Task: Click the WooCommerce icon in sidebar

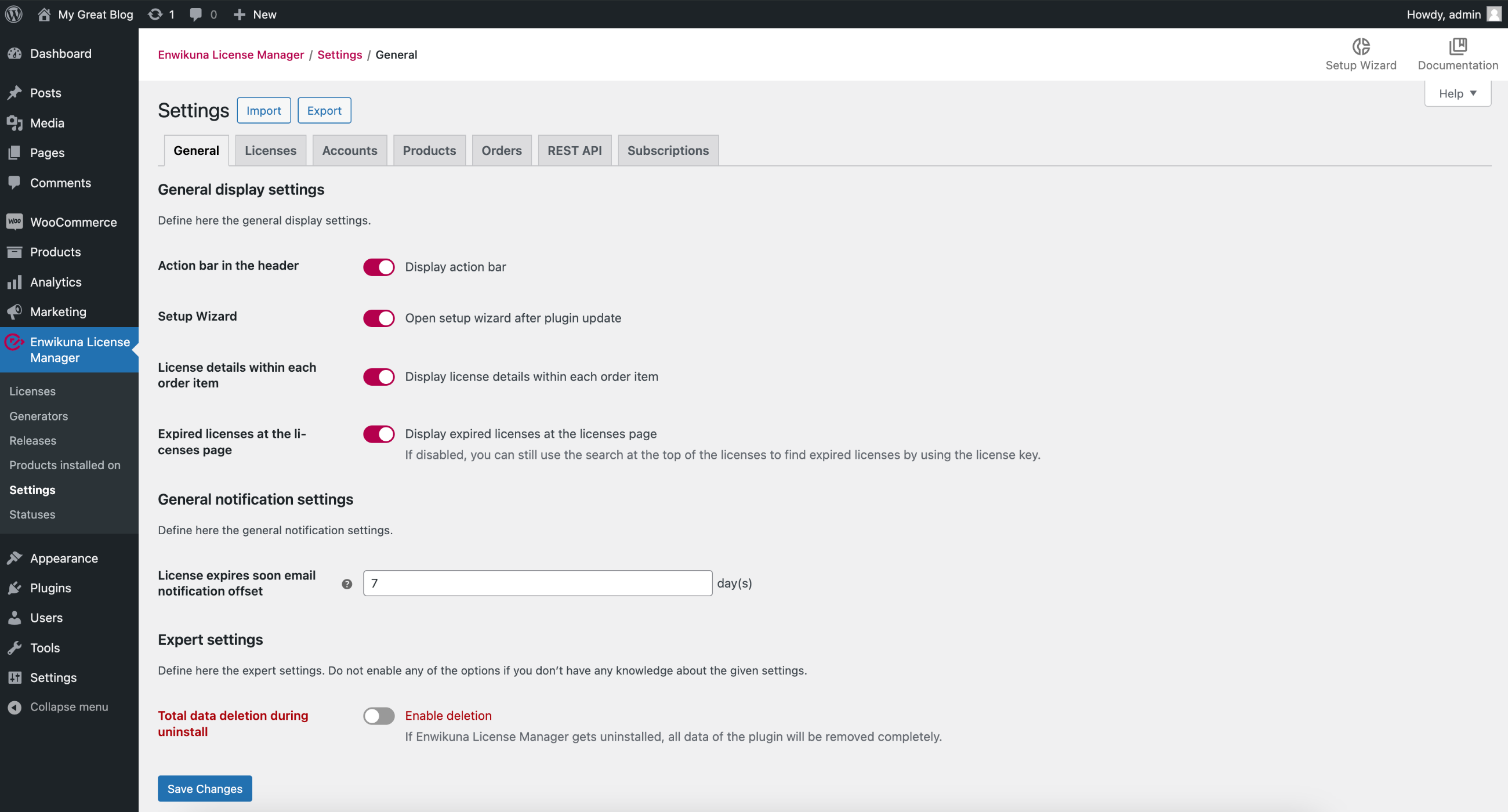Action: 14,222
